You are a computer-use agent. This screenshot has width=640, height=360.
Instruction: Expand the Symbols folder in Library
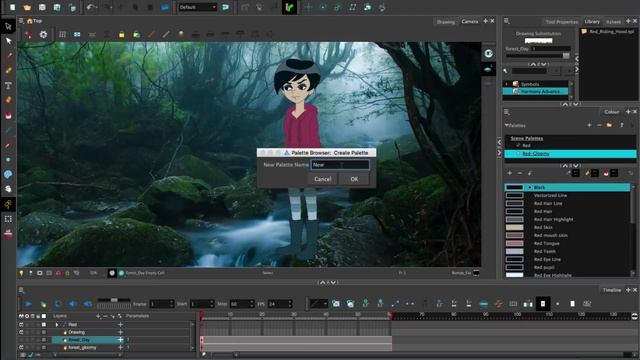(x=507, y=84)
